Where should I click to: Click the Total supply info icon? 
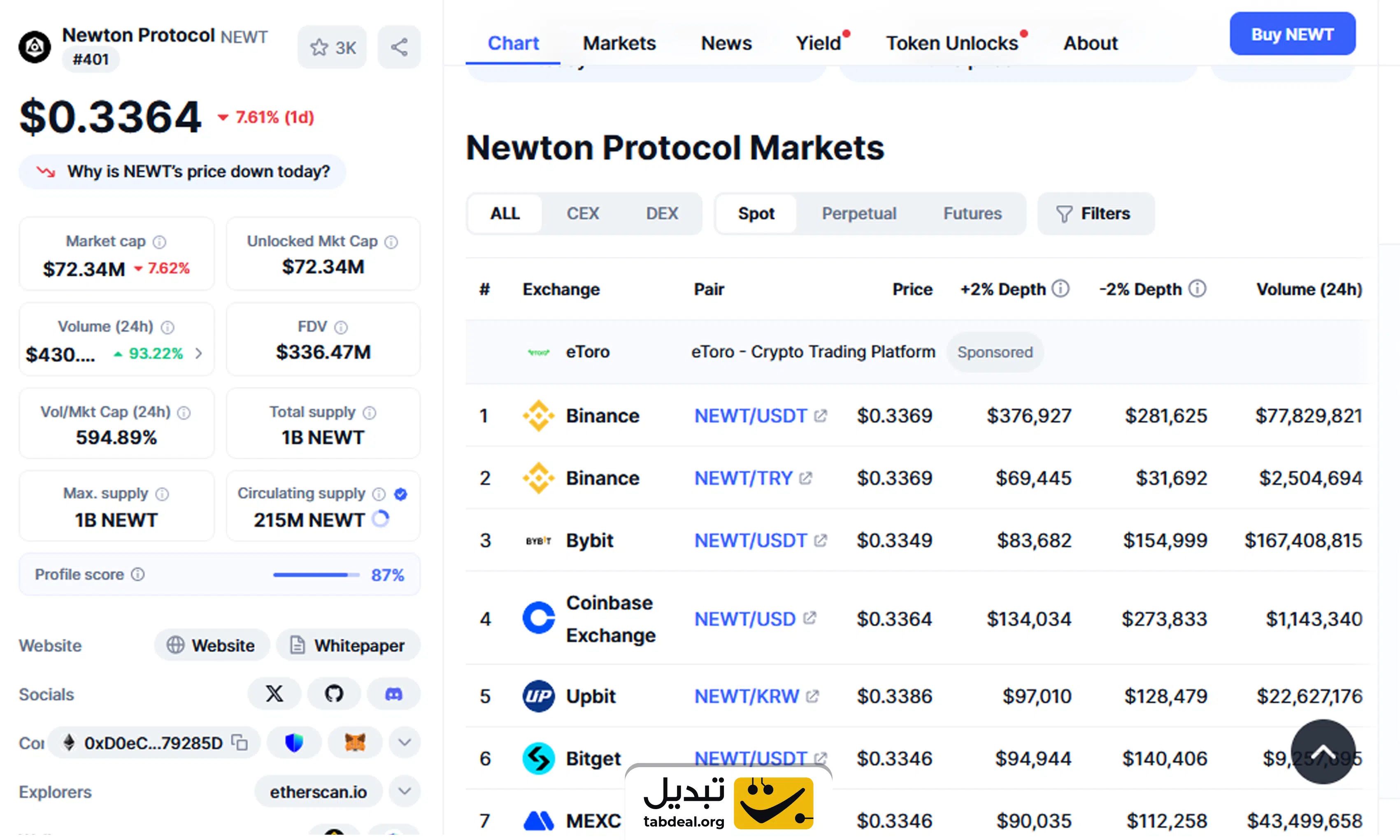[369, 413]
